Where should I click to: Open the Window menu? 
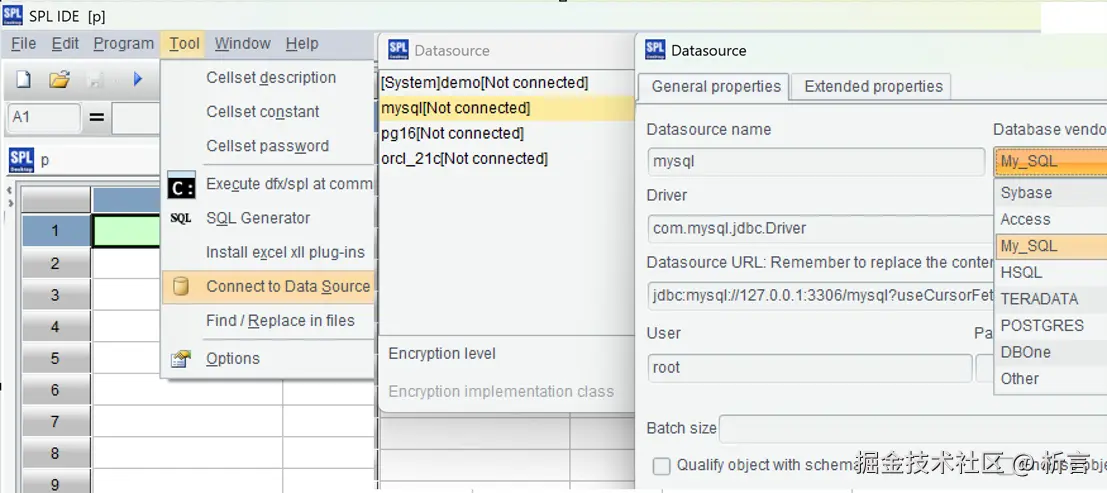click(x=243, y=44)
